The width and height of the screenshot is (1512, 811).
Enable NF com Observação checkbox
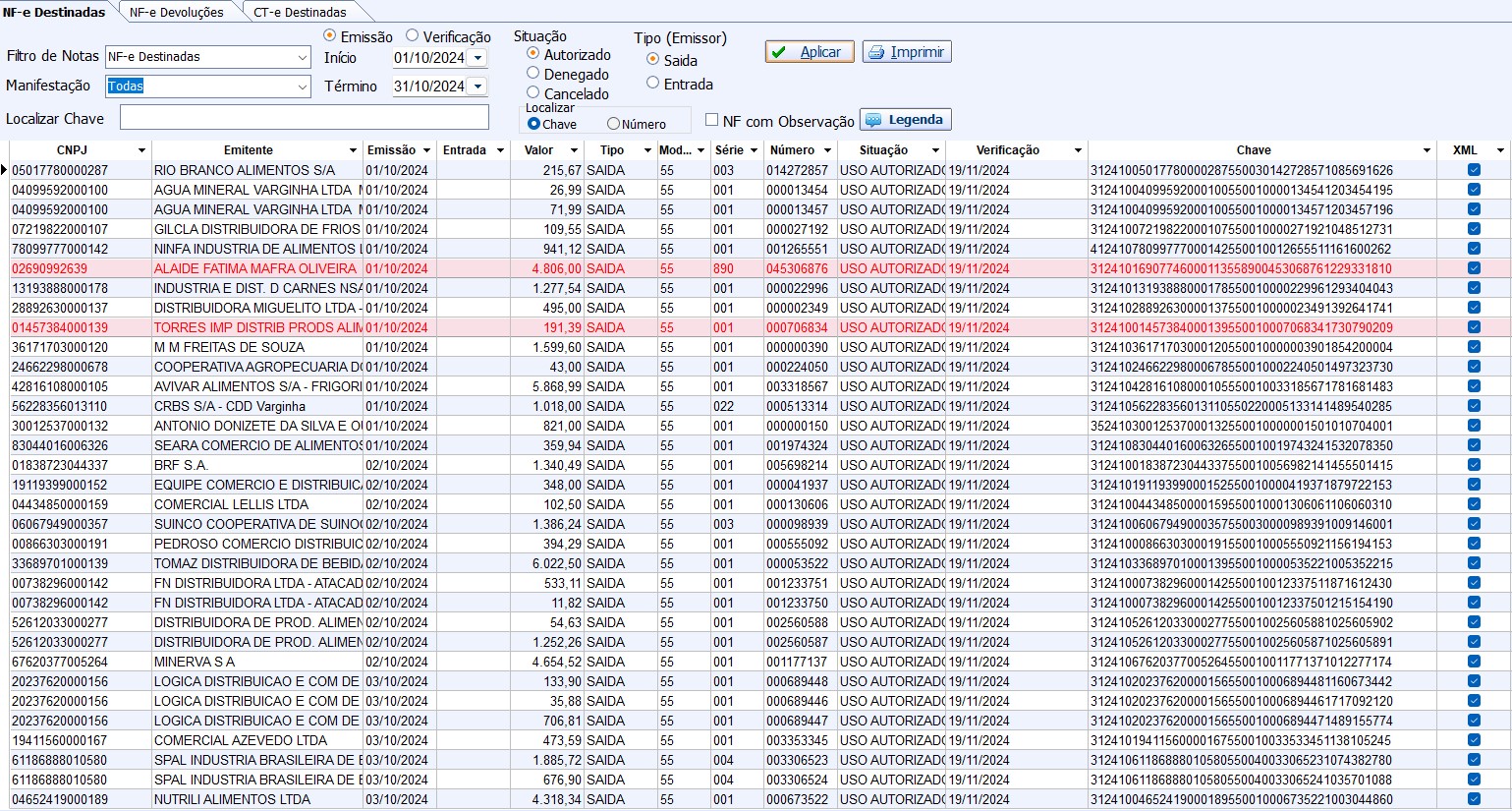pyautogui.click(x=712, y=120)
